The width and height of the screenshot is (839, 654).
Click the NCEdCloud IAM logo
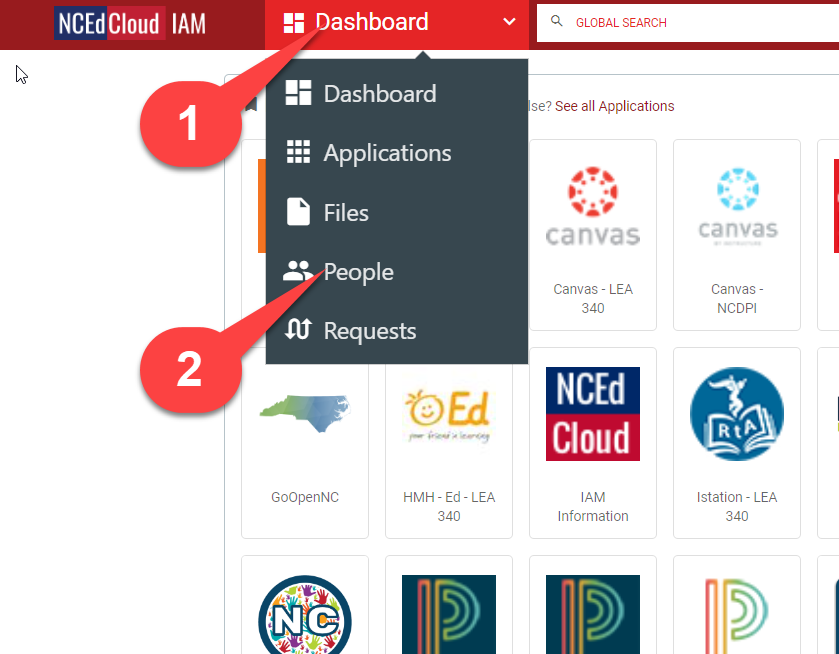pos(131,23)
